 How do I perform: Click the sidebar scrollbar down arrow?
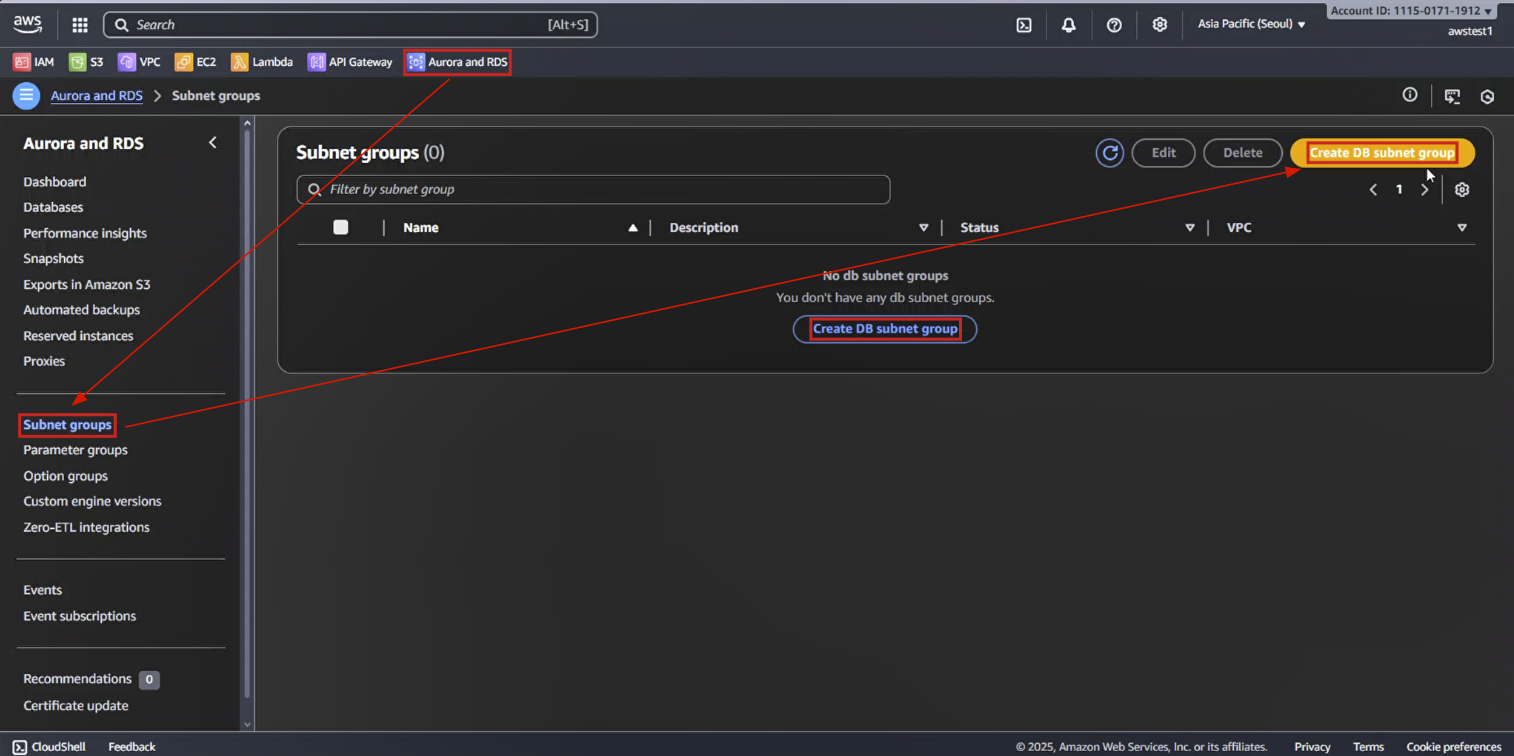[x=247, y=724]
